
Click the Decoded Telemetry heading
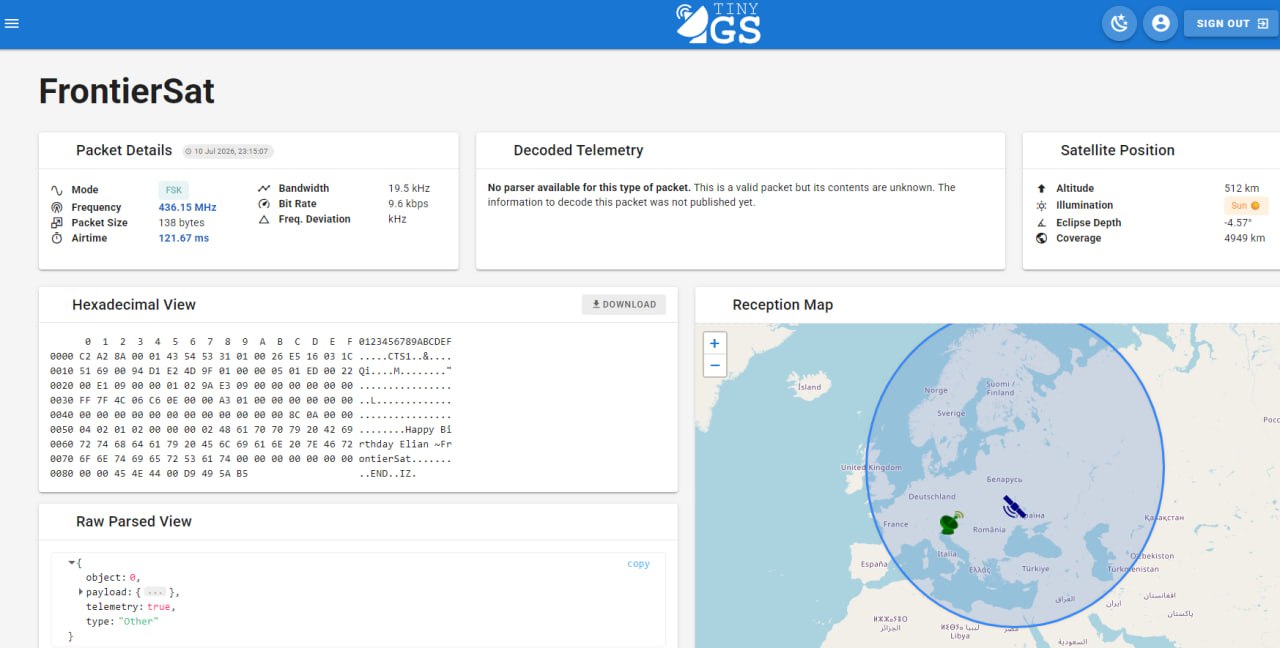578,150
